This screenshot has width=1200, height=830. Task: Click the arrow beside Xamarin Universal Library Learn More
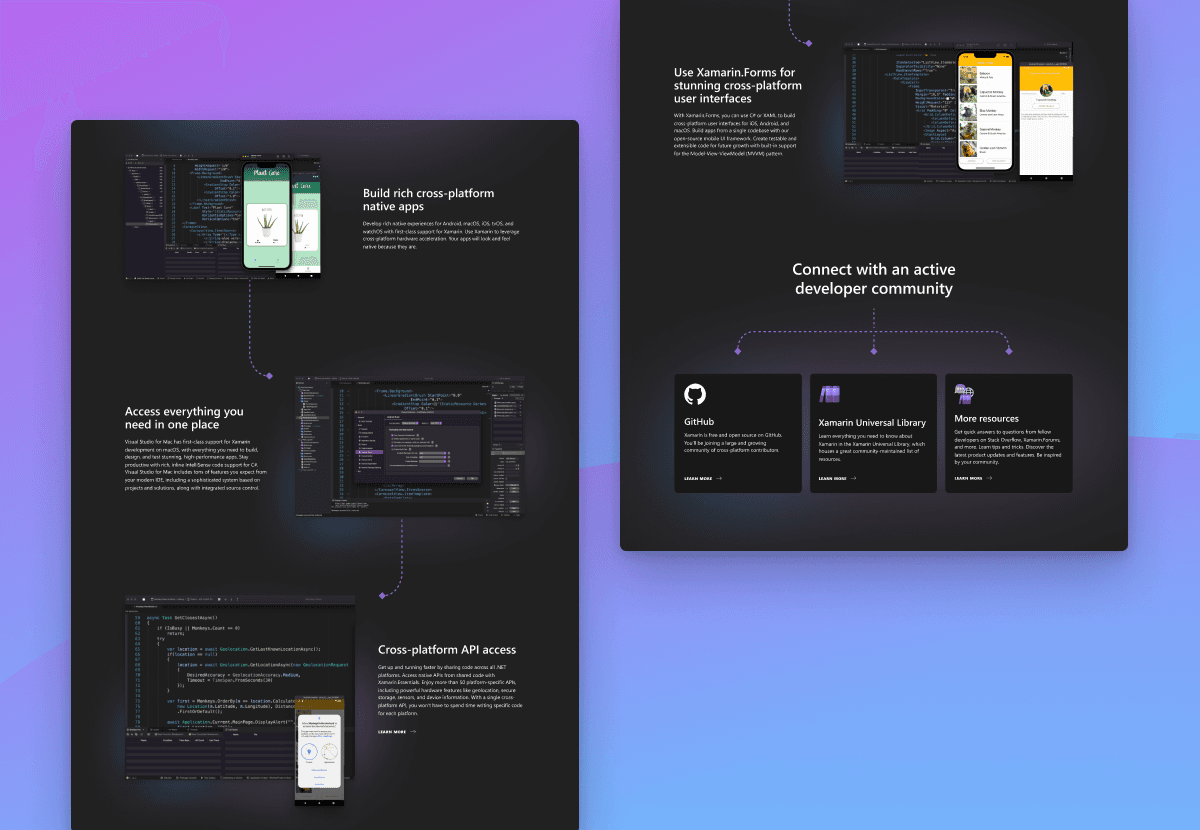853,479
